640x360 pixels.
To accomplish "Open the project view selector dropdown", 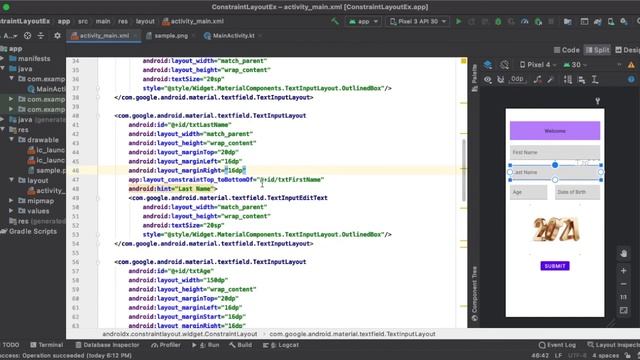I will point(10,36).
